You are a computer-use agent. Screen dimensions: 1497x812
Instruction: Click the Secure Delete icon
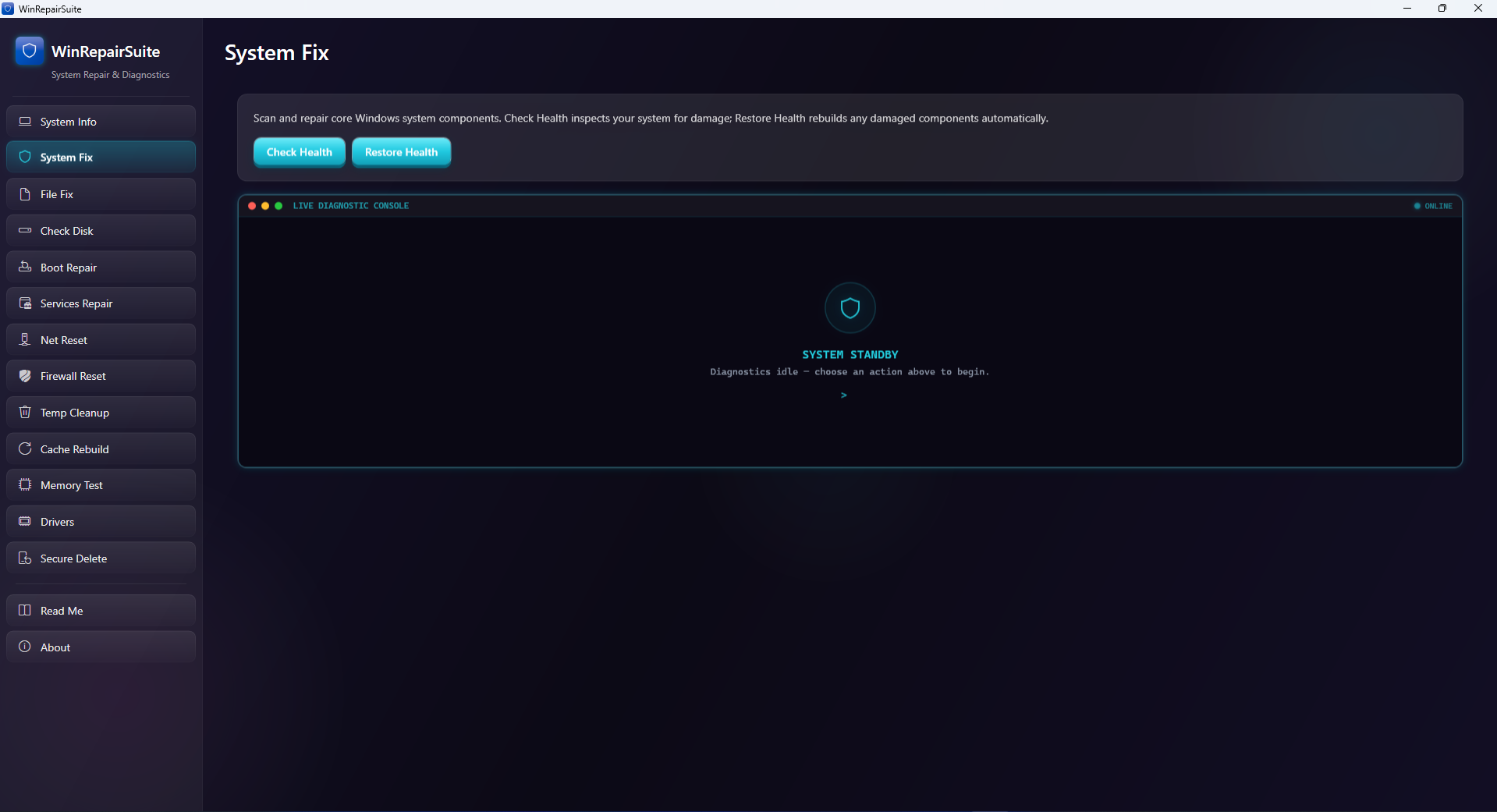(x=25, y=558)
